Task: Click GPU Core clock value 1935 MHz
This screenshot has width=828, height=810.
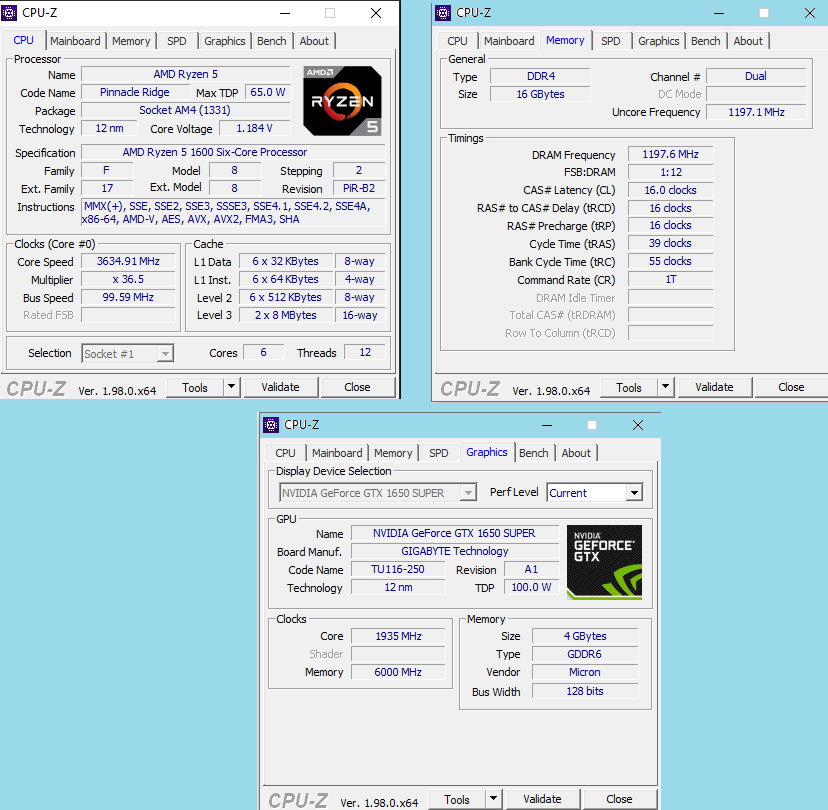Action: 398,636
